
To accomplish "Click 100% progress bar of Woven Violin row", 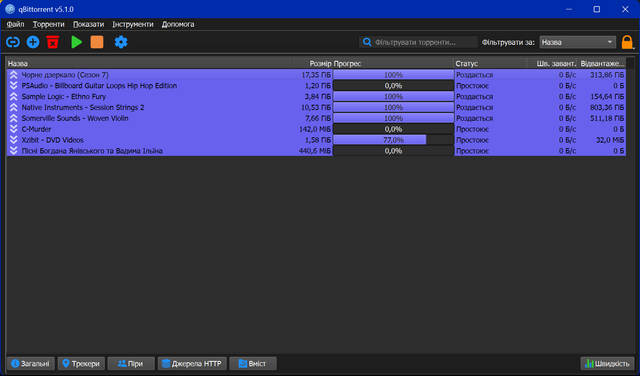I will click(393, 118).
